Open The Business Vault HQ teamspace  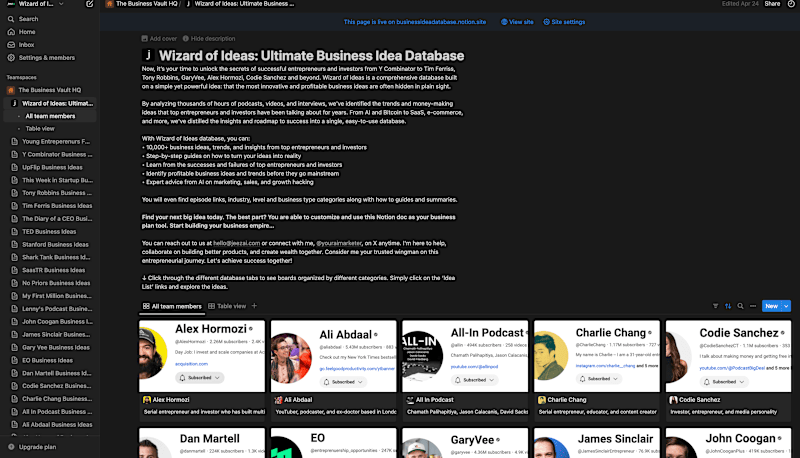point(49,90)
